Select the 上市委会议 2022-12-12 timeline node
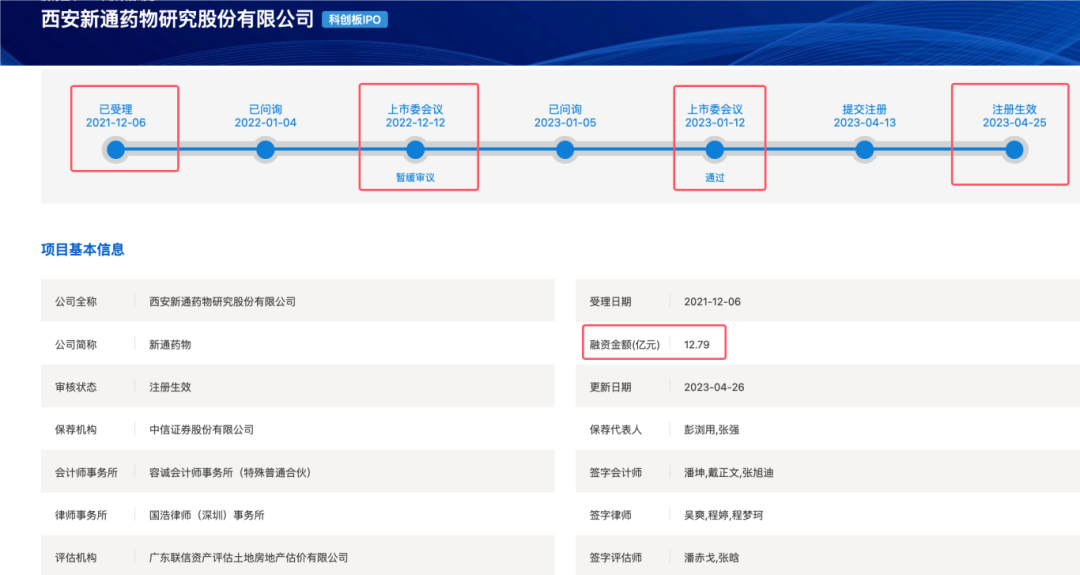This screenshot has width=1080, height=575. click(x=415, y=149)
